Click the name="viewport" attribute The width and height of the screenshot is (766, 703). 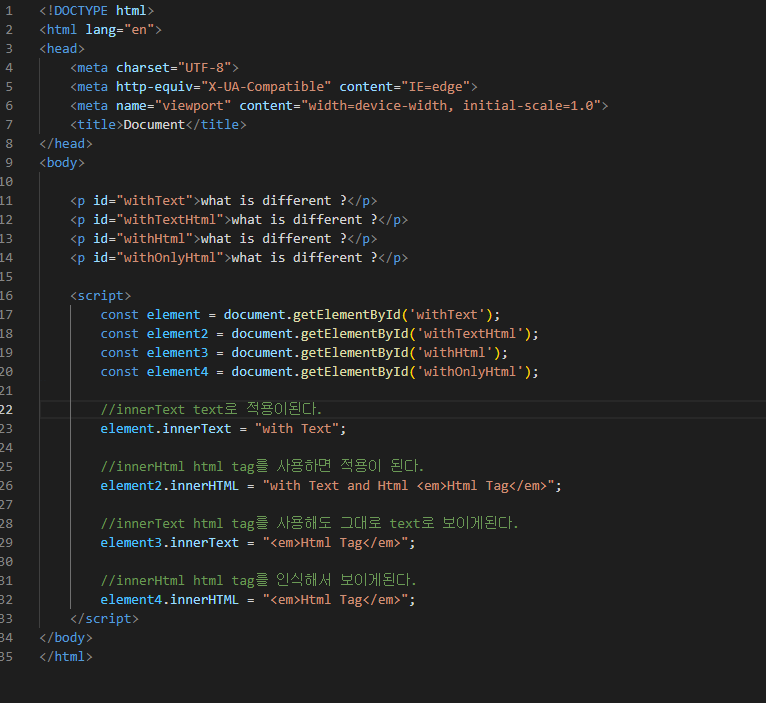(173, 106)
